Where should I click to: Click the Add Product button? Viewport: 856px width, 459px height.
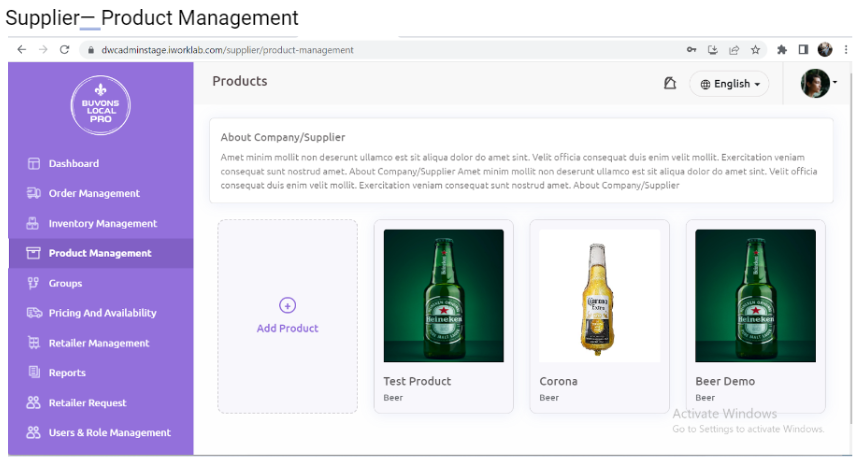287,315
